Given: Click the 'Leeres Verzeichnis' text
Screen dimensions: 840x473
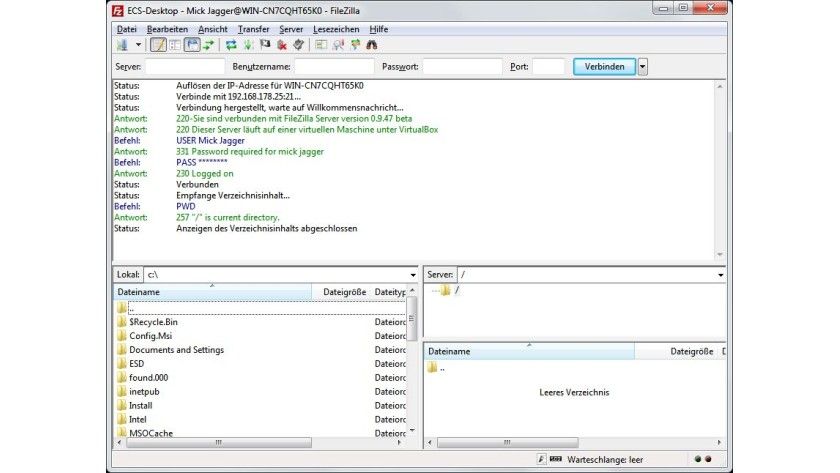Looking at the screenshot, I should pyautogui.click(x=574, y=393).
